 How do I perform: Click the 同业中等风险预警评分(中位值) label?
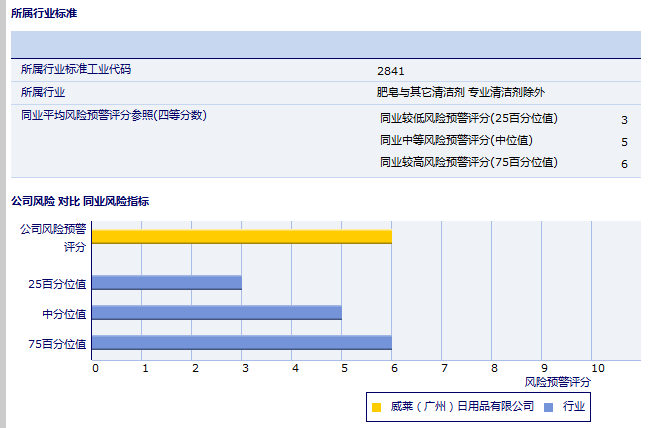point(456,141)
